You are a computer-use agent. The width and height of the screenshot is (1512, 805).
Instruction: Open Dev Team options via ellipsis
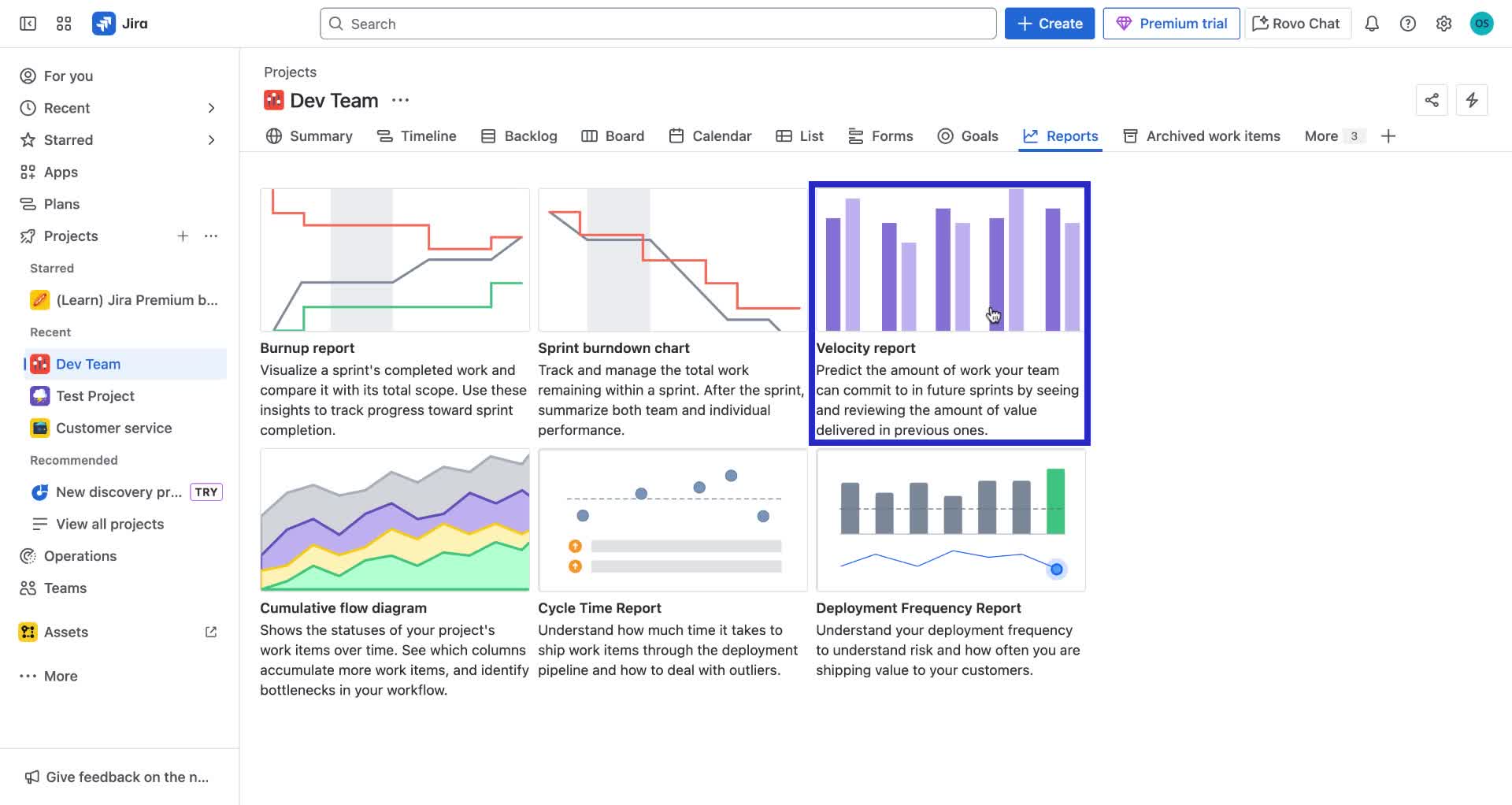(x=401, y=100)
